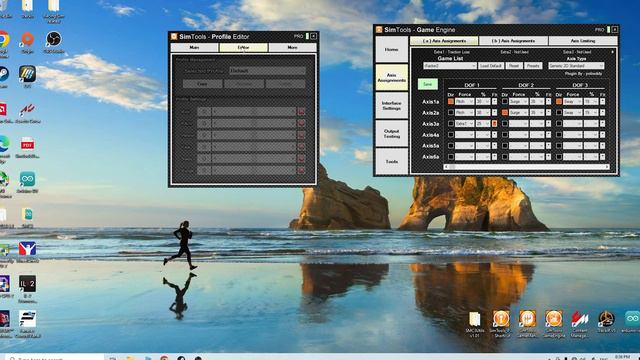This screenshot has height=360, width=640.
Task: Open Chrome browser desktop shortcut
Action: (4, 40)
